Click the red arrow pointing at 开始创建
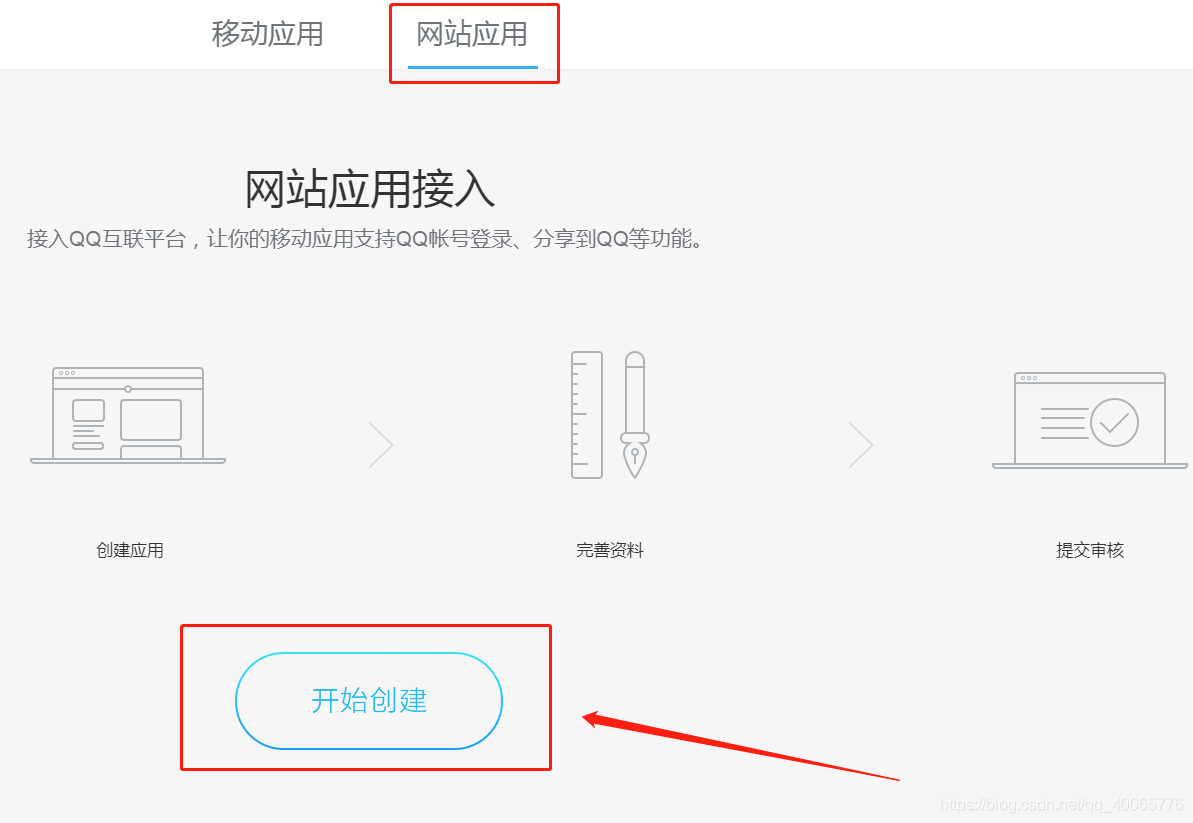Image resolution: width=1193 pixels, height=823 pixels. [740, 746]
